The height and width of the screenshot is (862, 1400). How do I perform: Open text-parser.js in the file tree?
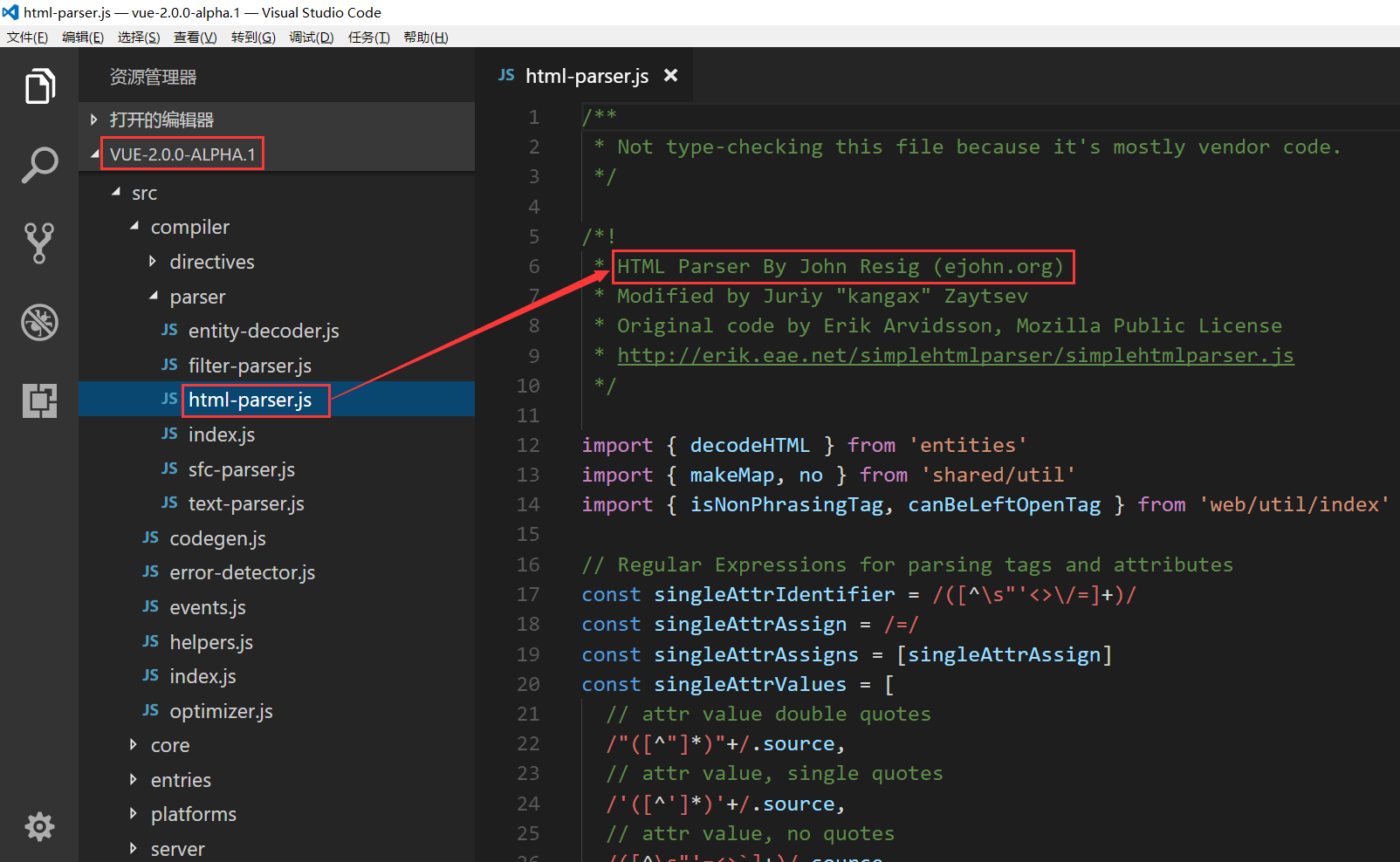[246, 503]
